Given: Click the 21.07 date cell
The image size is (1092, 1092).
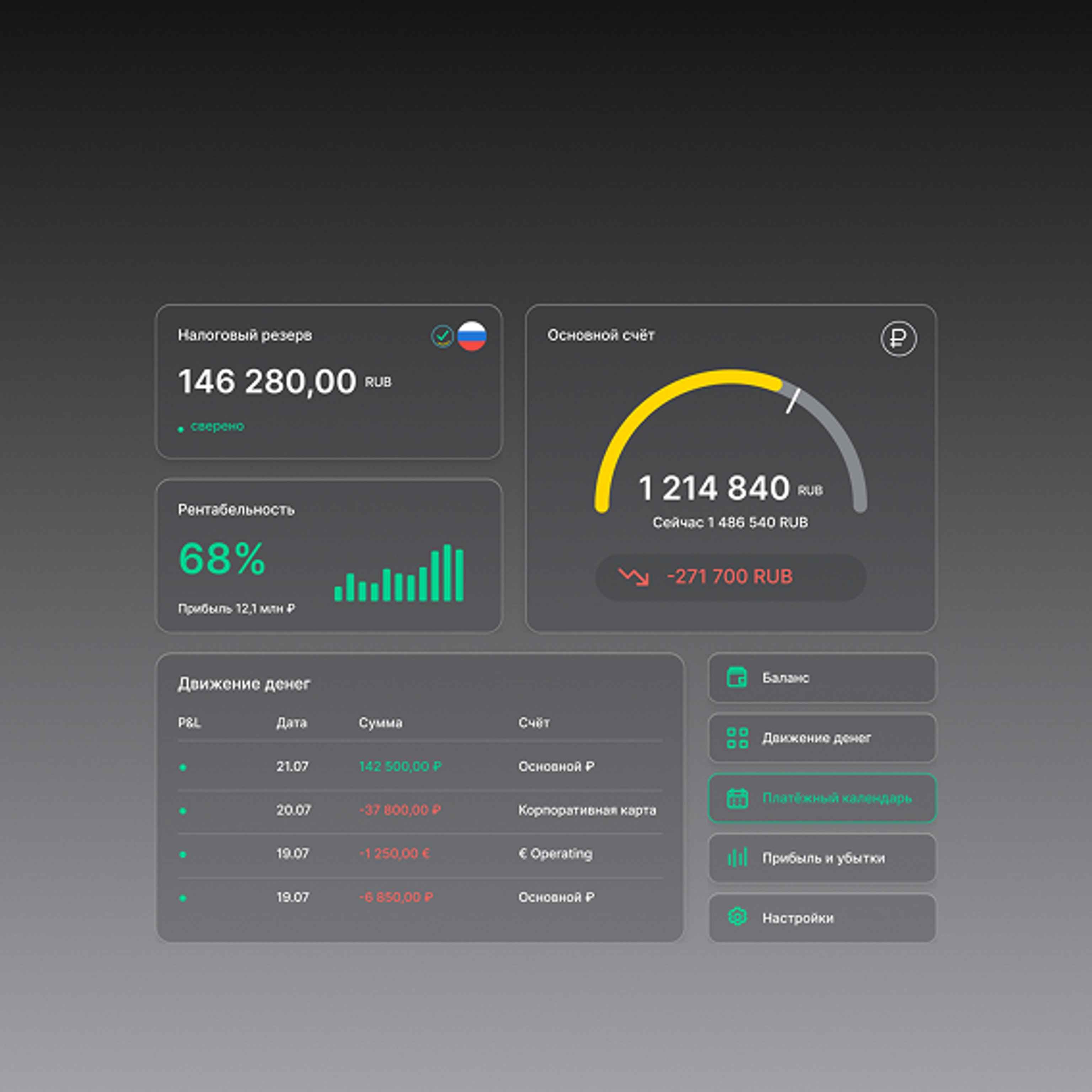Looking at the screenshot, I should (292, 766).
